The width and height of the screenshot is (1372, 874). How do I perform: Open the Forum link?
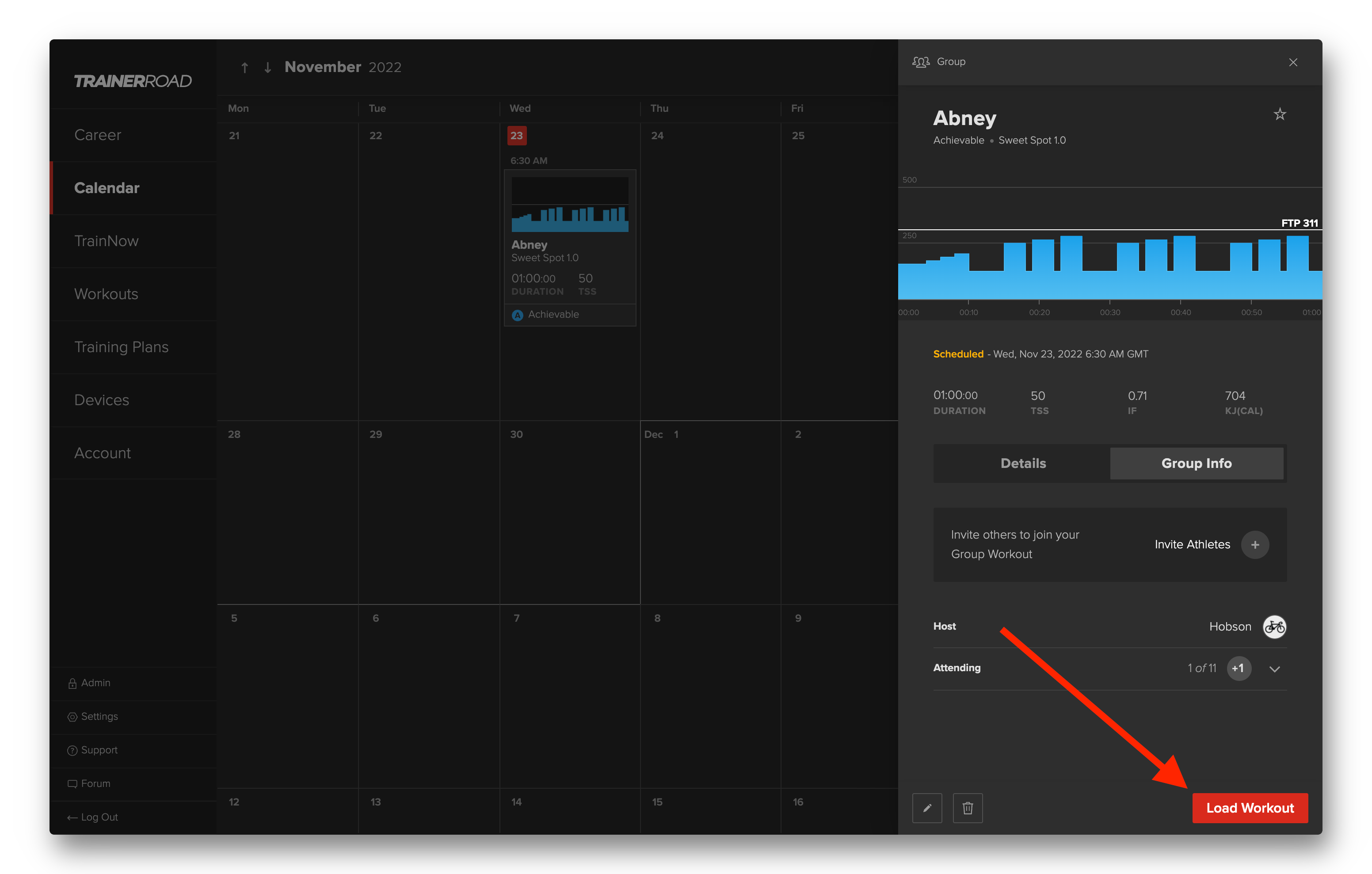[96, 783]
